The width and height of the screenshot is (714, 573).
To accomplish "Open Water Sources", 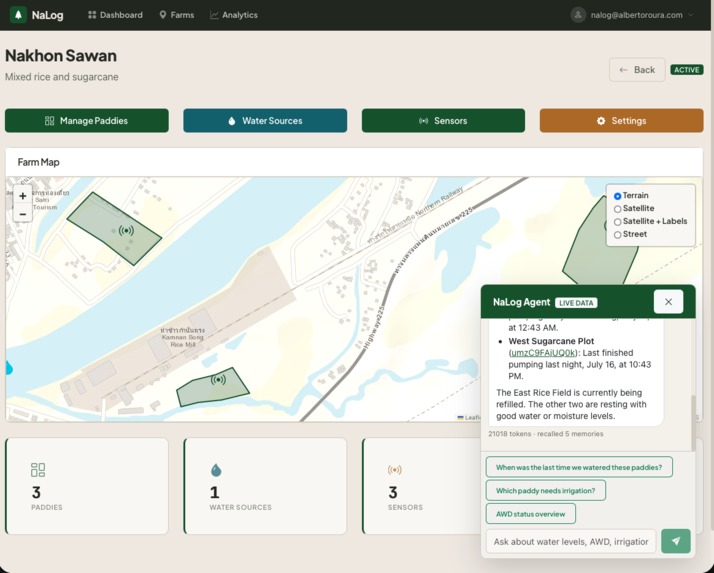I will pos(265,121).
